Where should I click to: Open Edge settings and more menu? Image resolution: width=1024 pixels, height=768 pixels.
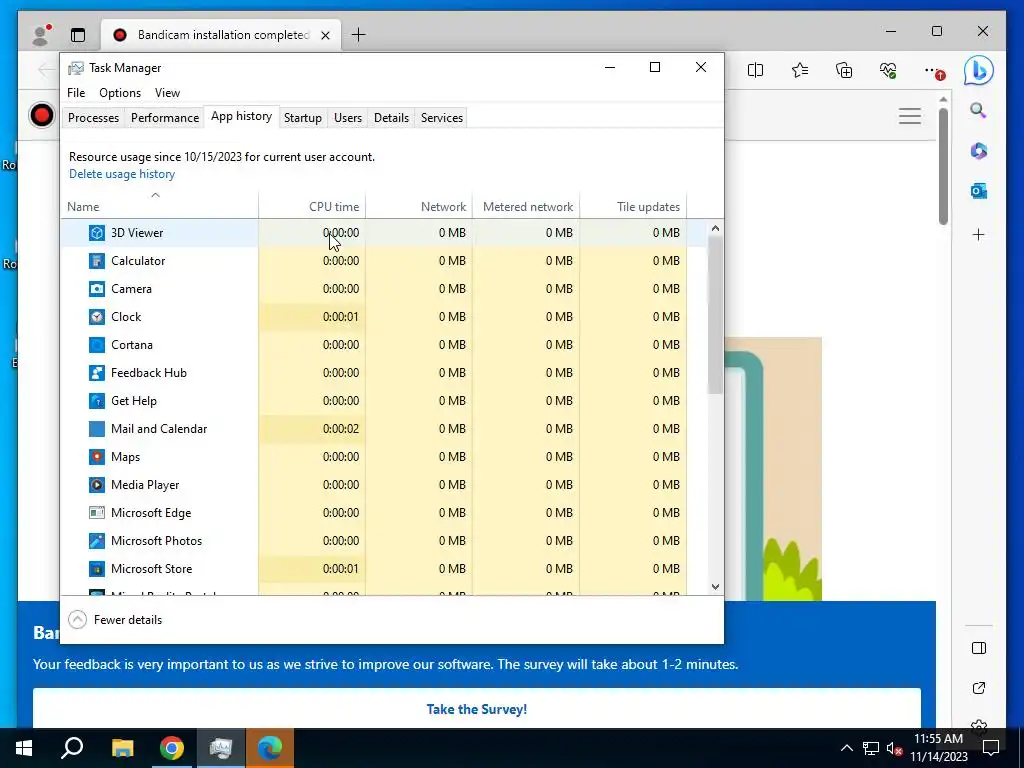[933, 70]
